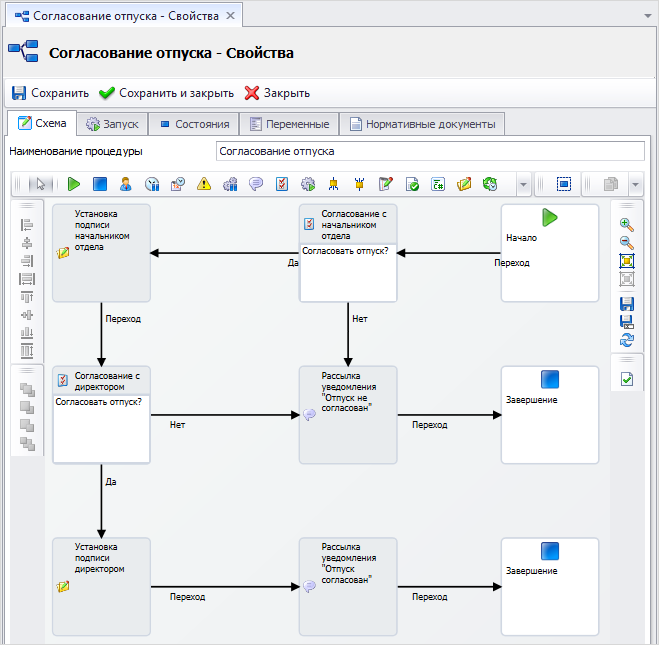Switch to the Переменные tab
Viewport: 659px width, 645px height.
click(x=289, y=124)
